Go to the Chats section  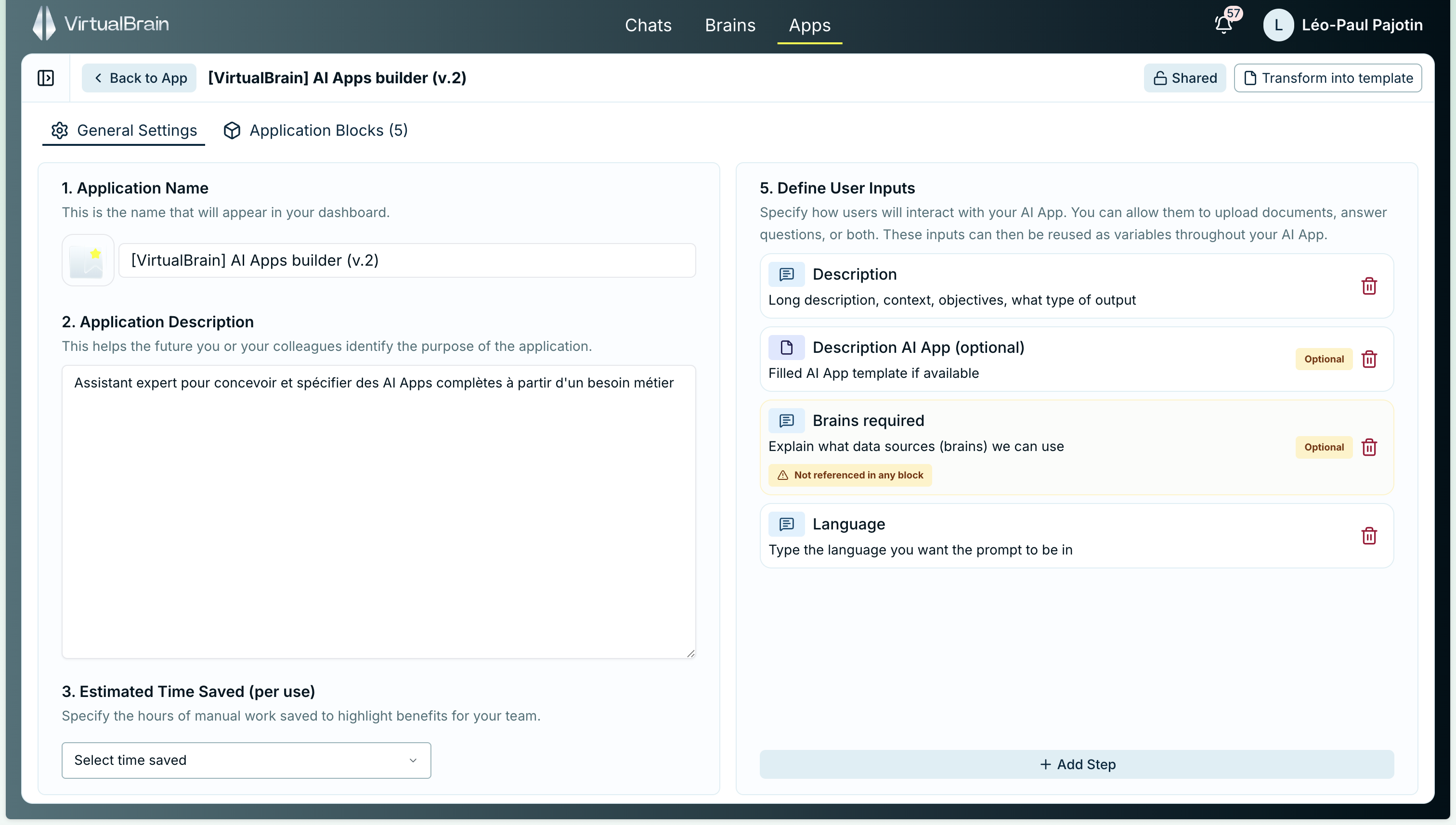tap(648, 25)
